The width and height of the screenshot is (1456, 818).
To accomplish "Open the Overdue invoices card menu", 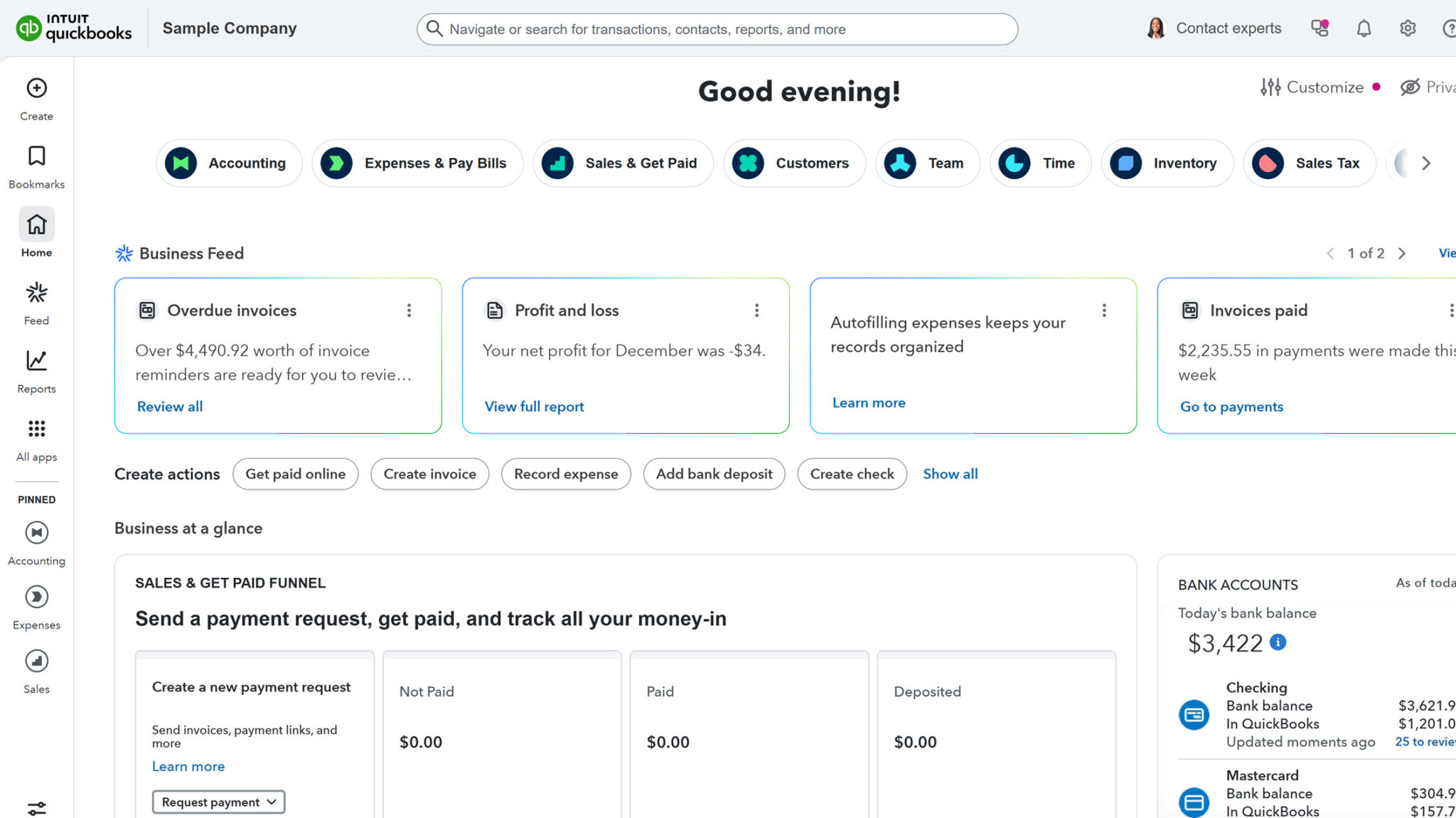I will coord(409,311).
